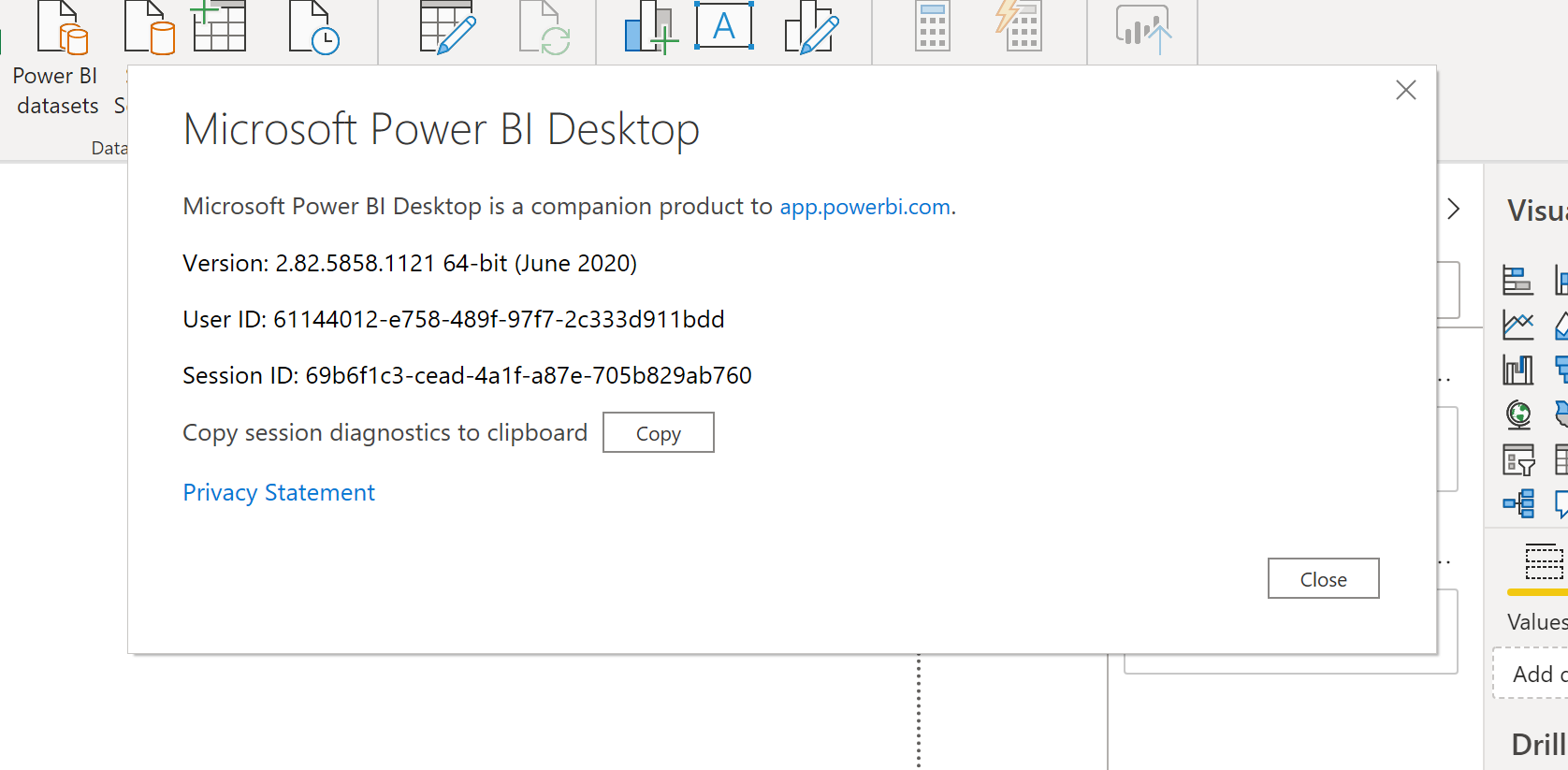The width and height of the screenshot is (1568, 770).
Task: Click the Close button in dialog
Action: (1323, 579)
